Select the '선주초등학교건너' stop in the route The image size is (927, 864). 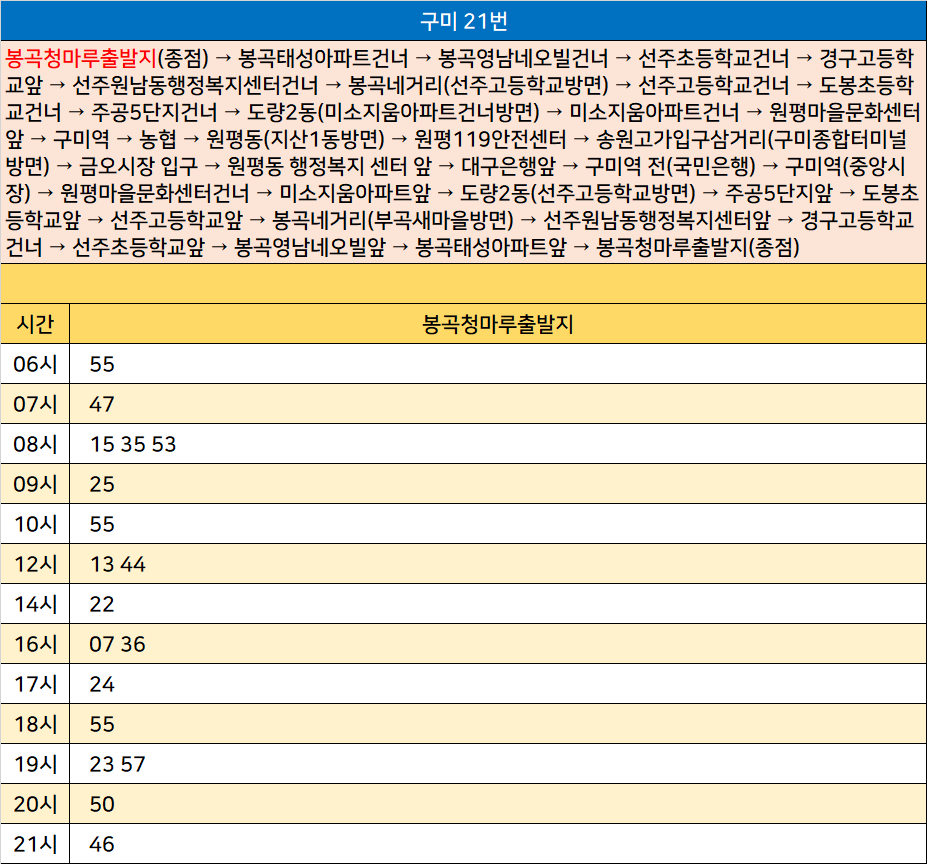click(x=714, y=58)
